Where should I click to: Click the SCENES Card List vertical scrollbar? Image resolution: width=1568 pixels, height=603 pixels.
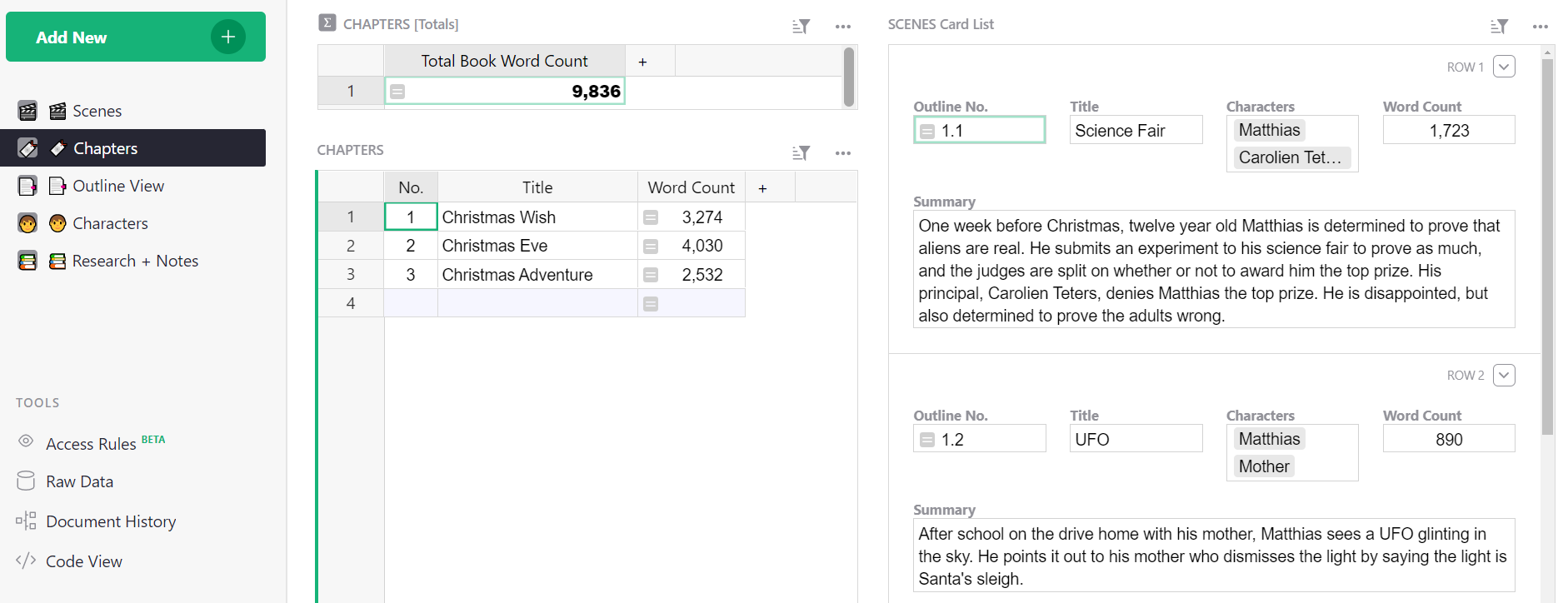(x=1547, y=250)
